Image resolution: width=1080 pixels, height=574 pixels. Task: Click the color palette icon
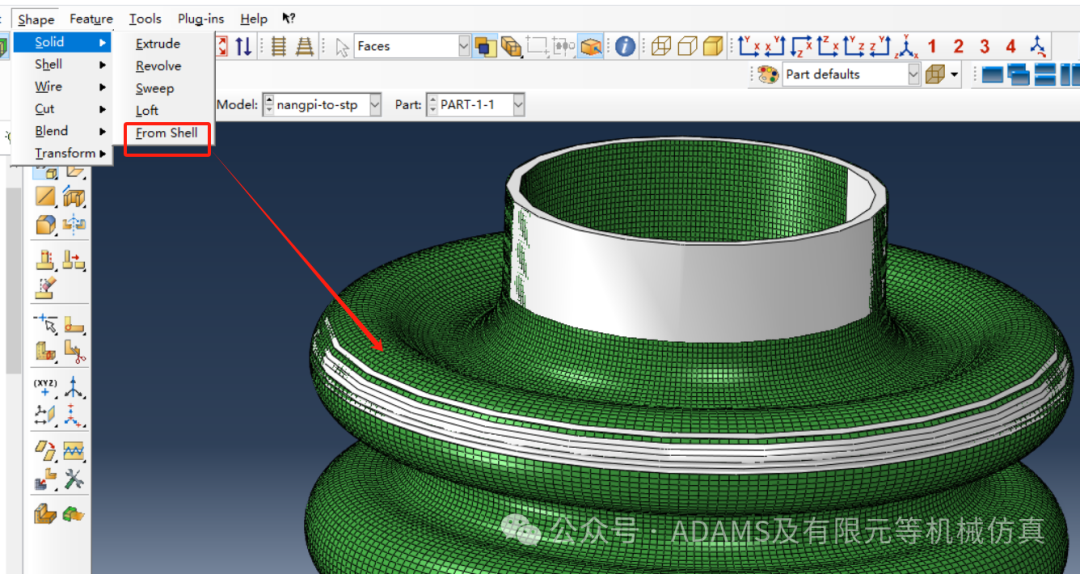(767, 74)
